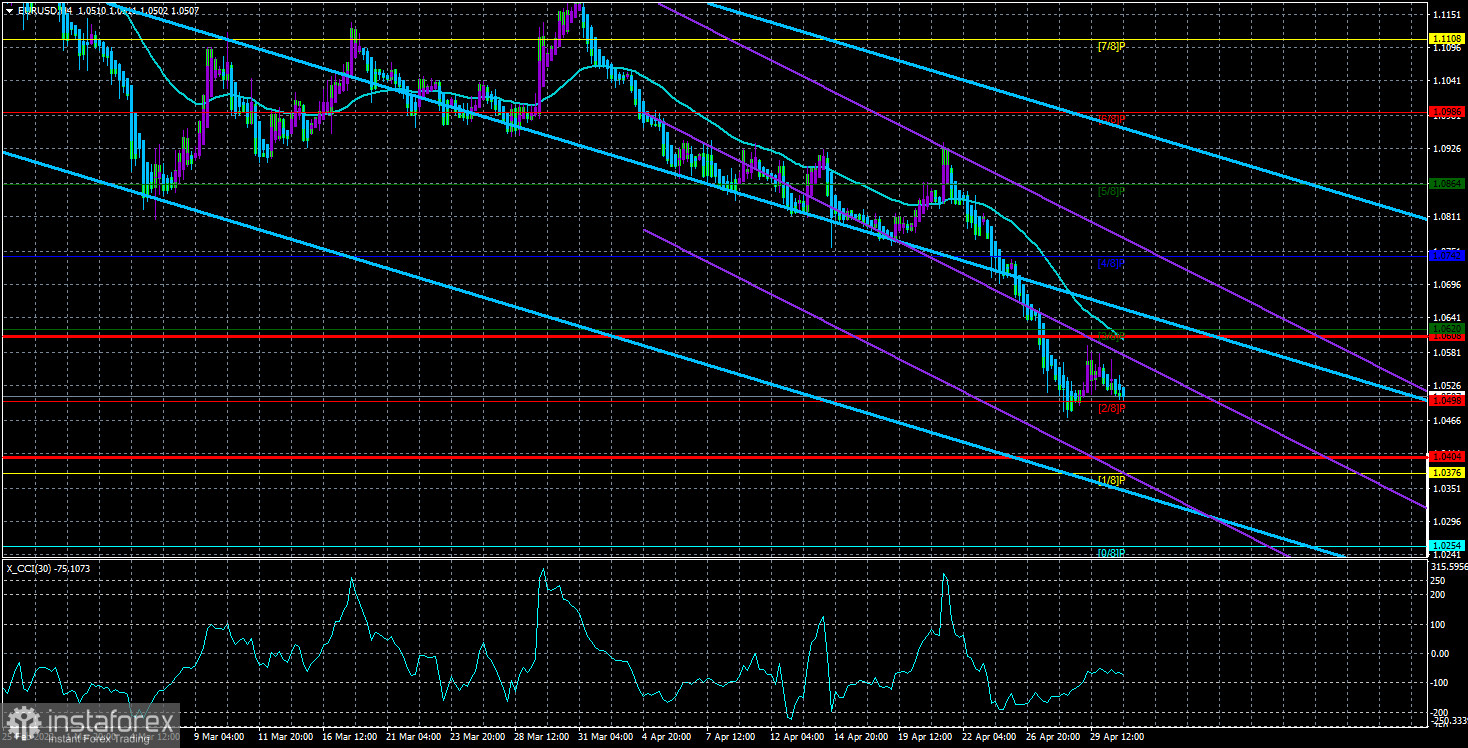The width and height of the screenshot is (1468, 748).
Task: Select the yellow 1.1108 price tag
Action: (x=1447, y=39)
